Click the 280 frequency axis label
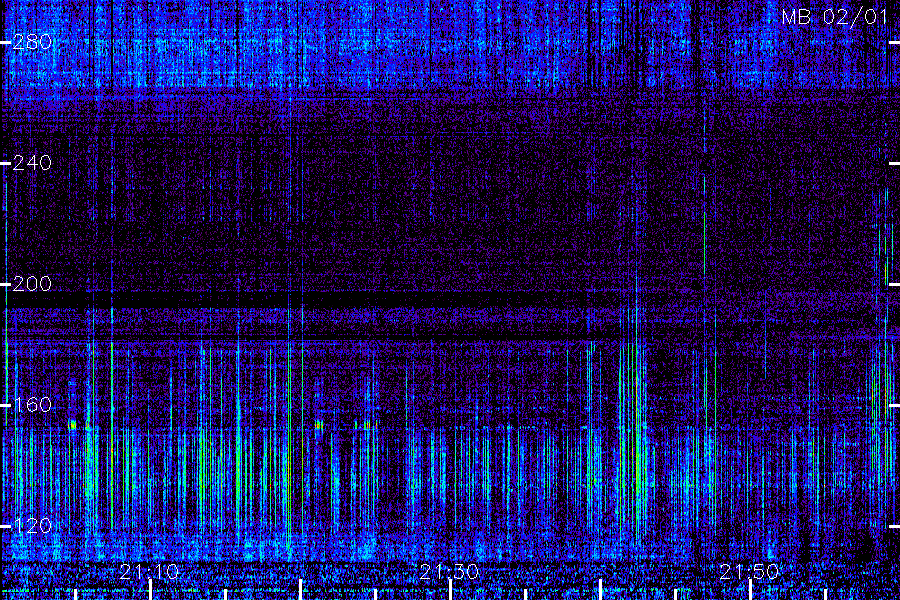Image resolution: width=900 pixels, height=600 pixels. 32,42
